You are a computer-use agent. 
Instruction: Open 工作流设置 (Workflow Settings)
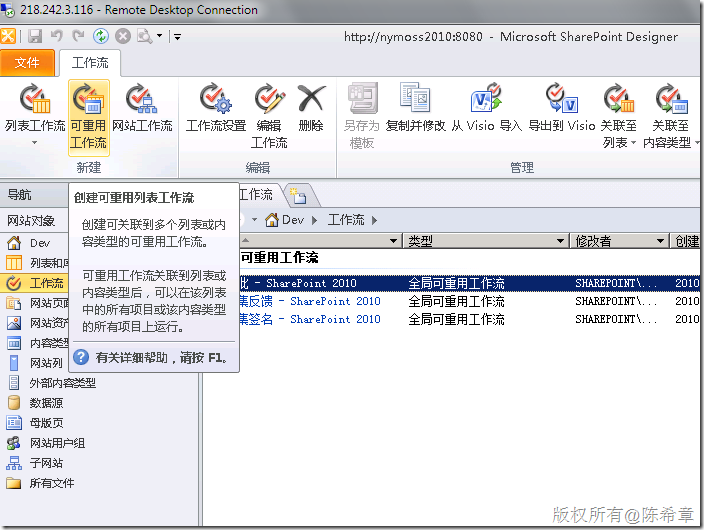tap(216, 108)
